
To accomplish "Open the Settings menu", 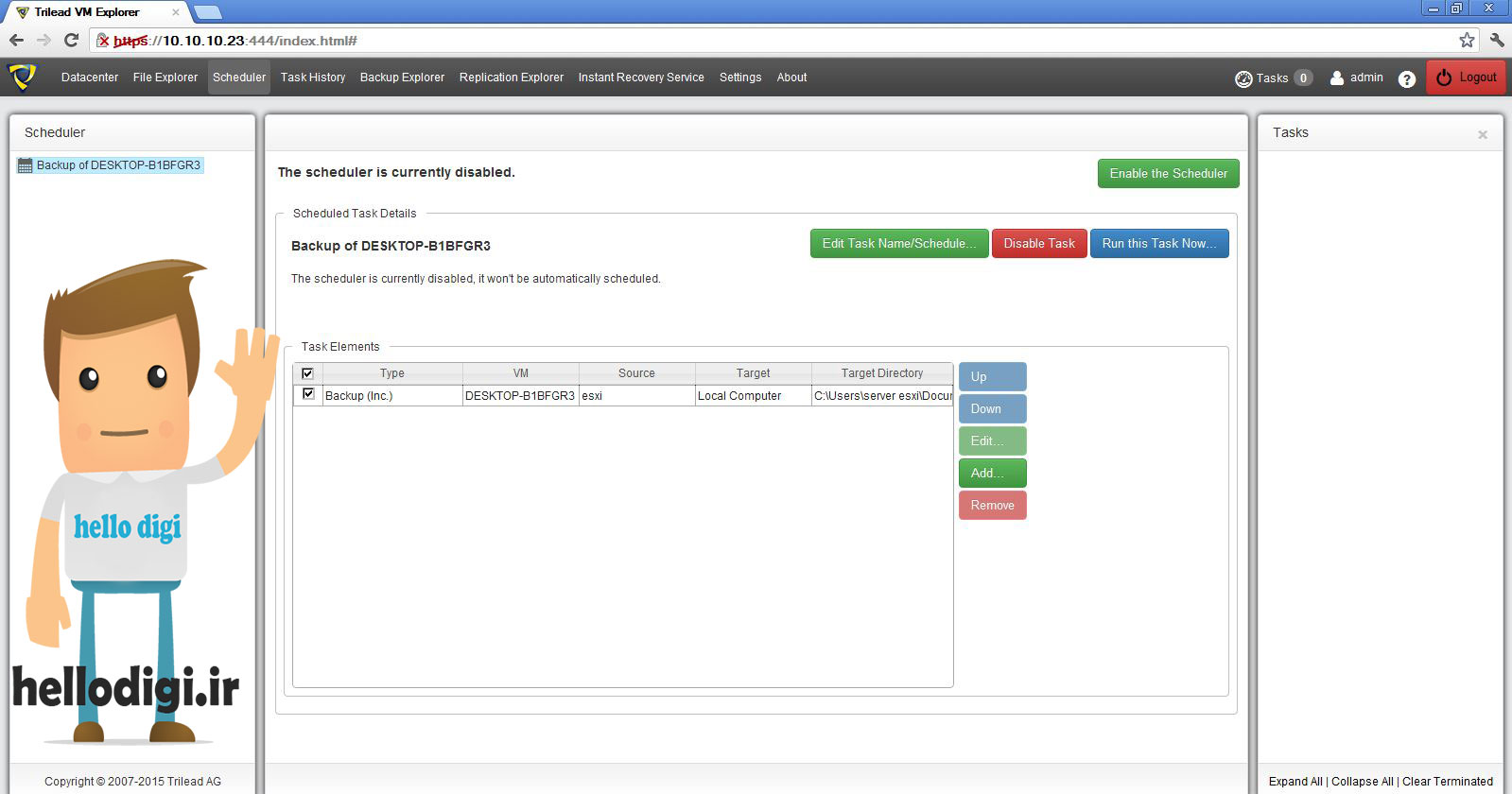I will (x=740, y=78).
